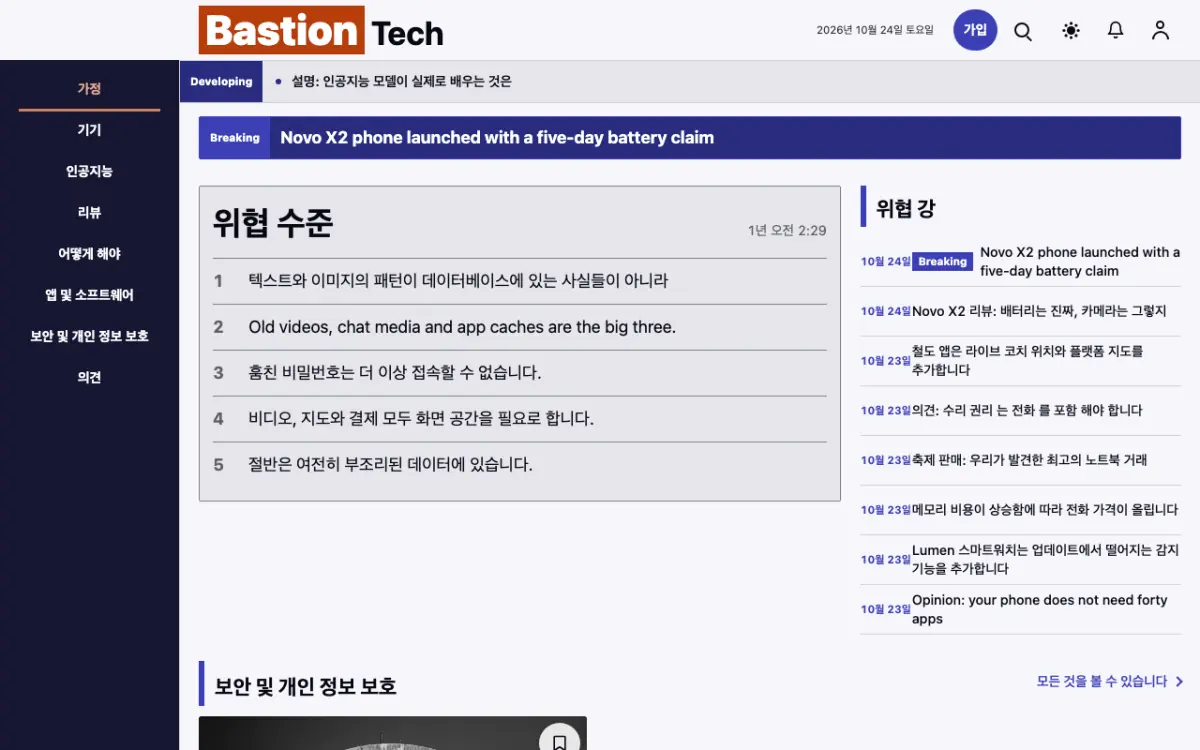Open the notifications bell icon

point(1116,31)
